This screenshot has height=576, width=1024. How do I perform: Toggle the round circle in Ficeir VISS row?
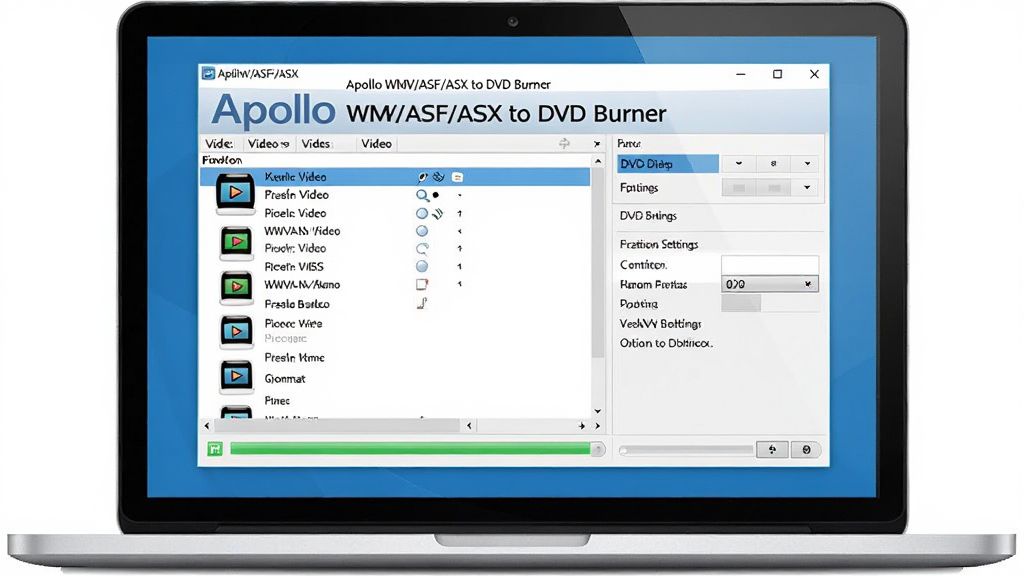(422, 266)
